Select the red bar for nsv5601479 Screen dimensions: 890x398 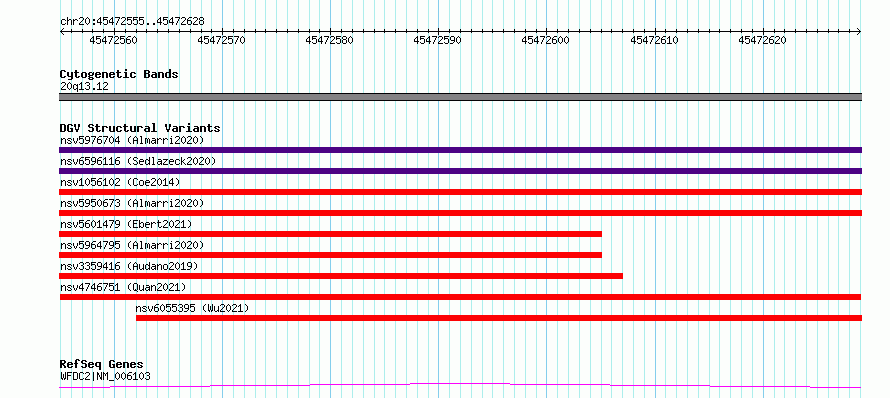[x=330, y=234]
